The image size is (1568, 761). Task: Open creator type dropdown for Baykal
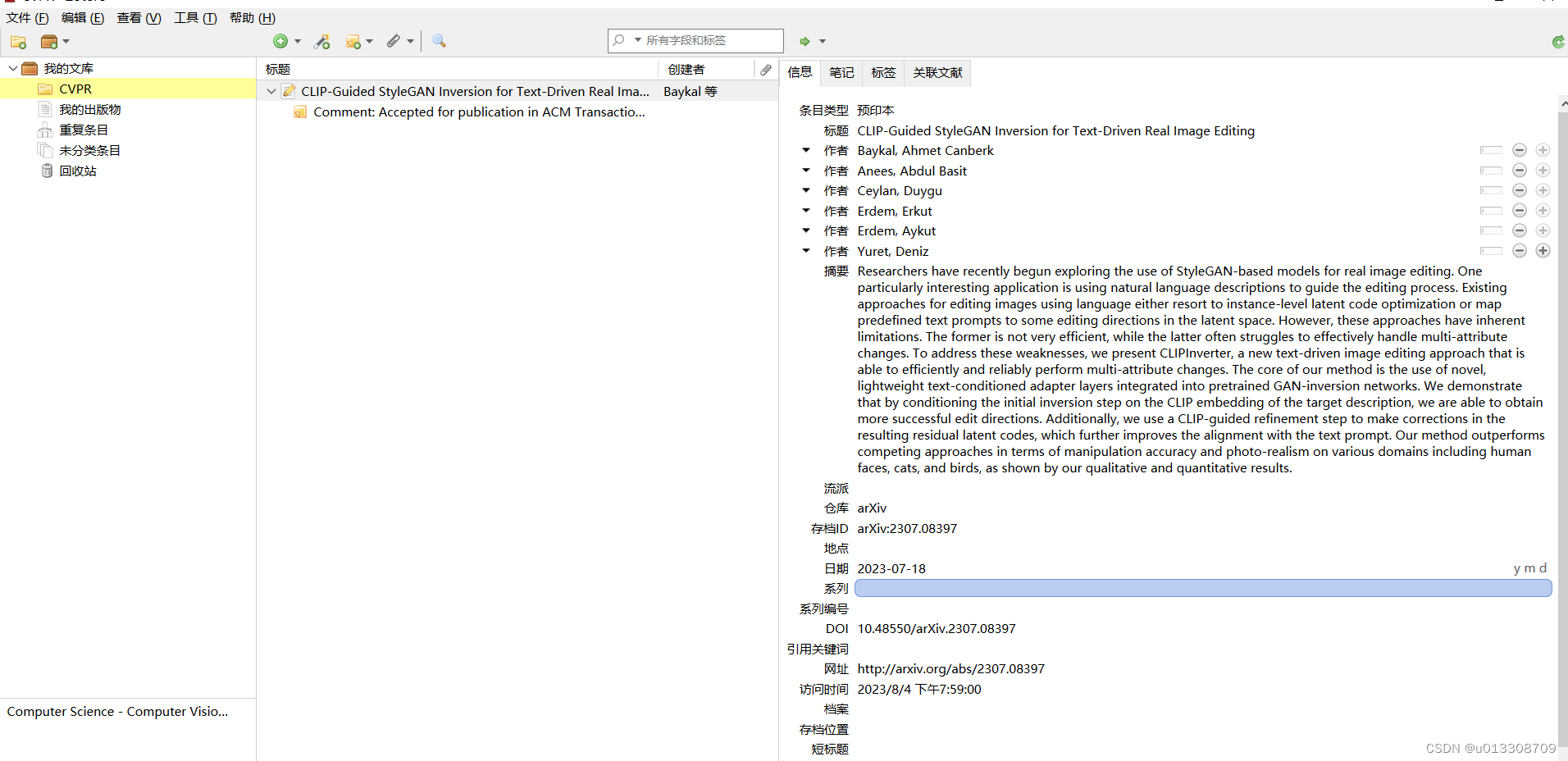(806, 150)
